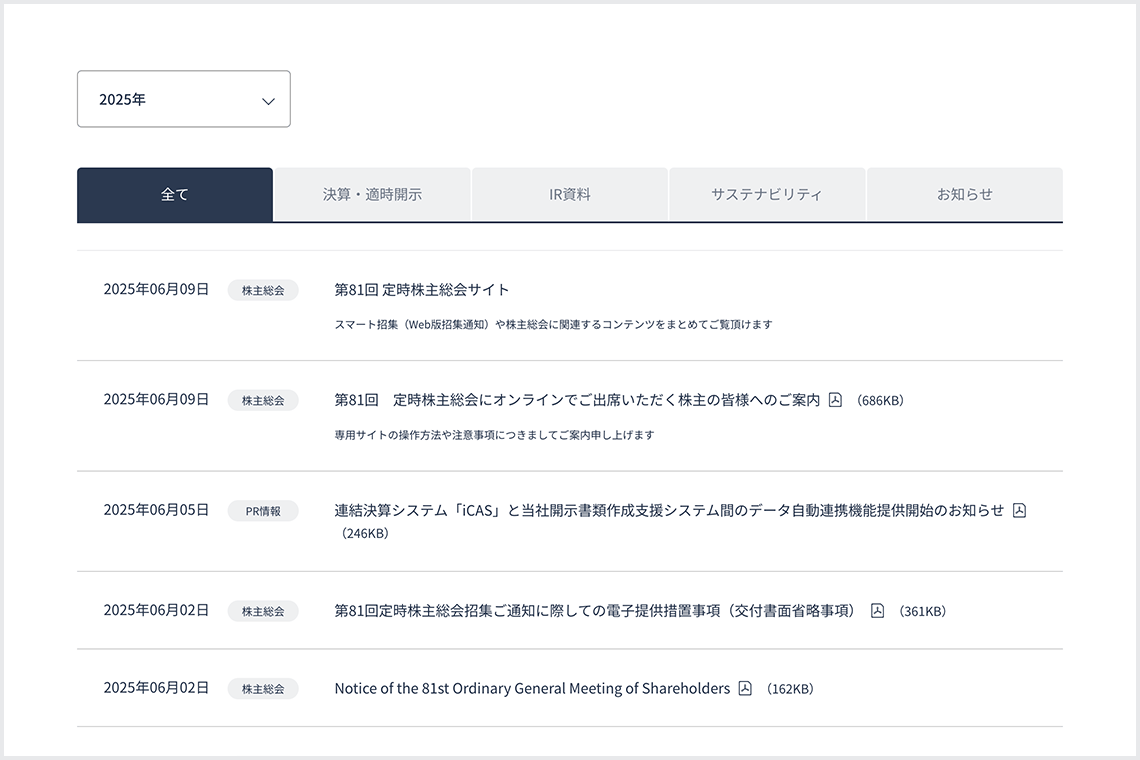Open the 2025年 year dropdown
The image size is (1140, 760).
[184, 99]
